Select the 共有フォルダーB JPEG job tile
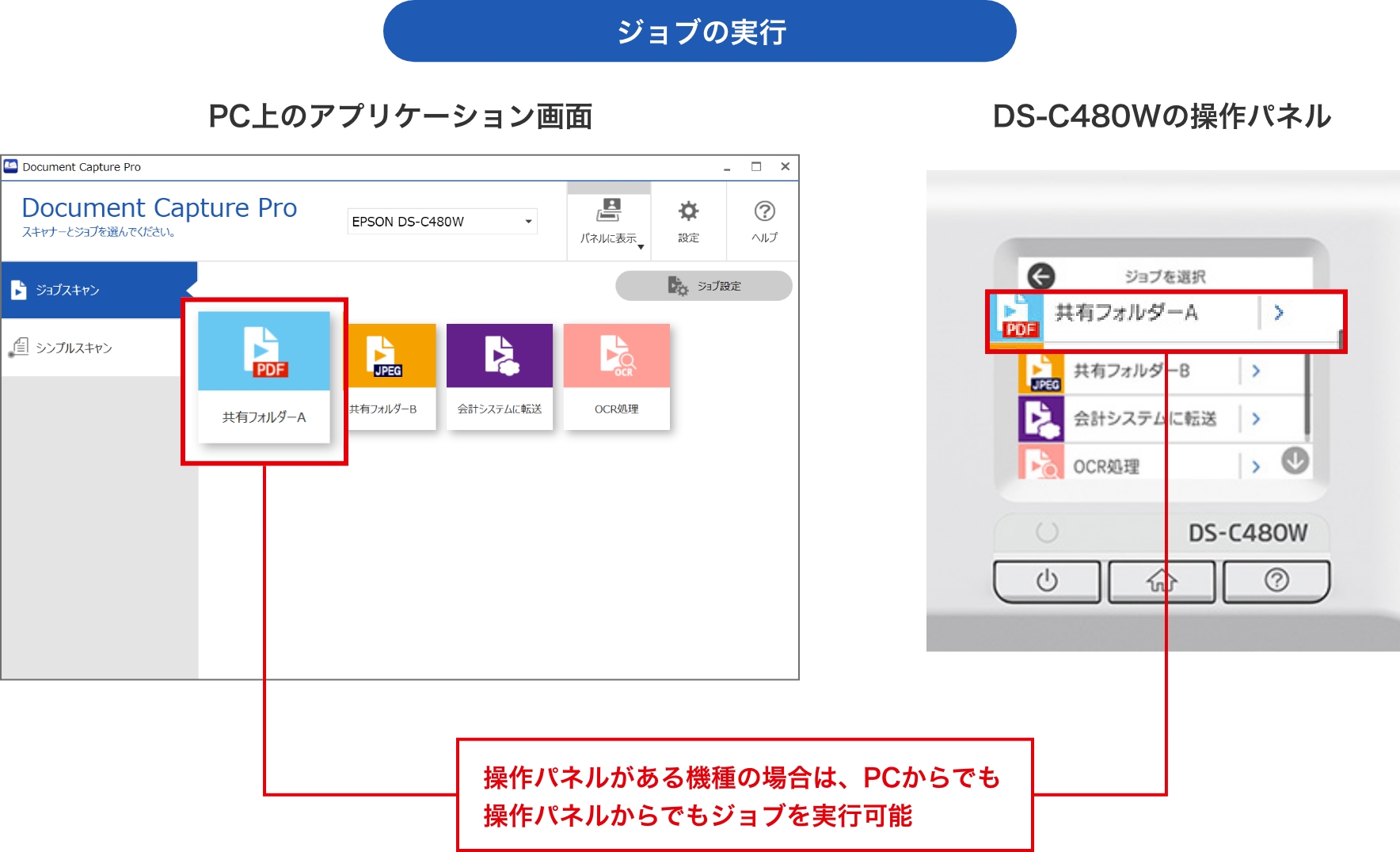This screenshot has width=1400, height=852. pyautogui.click(x=390, y=377)
